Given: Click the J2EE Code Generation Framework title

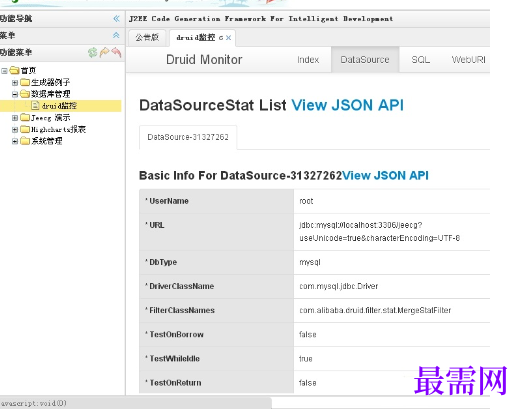Looking at the screenshot, I should pos(261,19).
